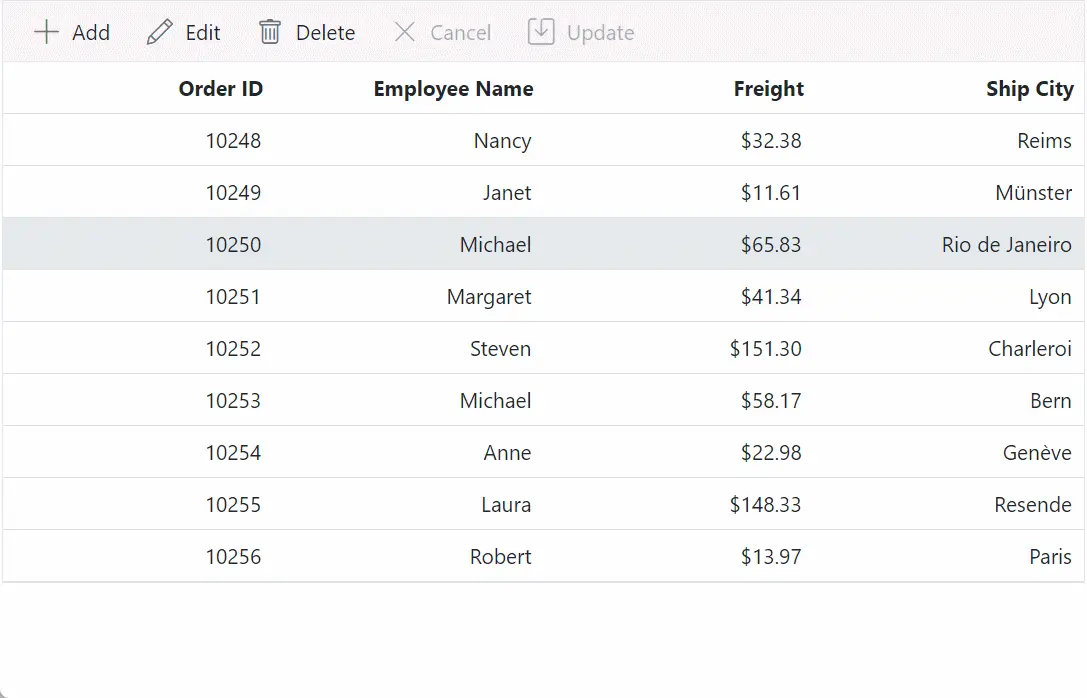Click the trash can icon near Delete
Viewport: 1087px width, 698px height.
point(269,32)
